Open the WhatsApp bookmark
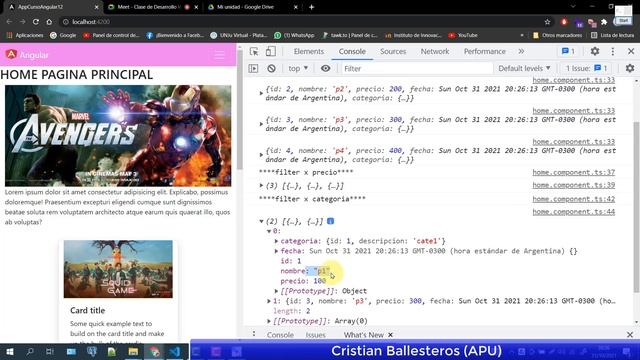This screenshot has height=360, width=640. click(x=294, y=36)
